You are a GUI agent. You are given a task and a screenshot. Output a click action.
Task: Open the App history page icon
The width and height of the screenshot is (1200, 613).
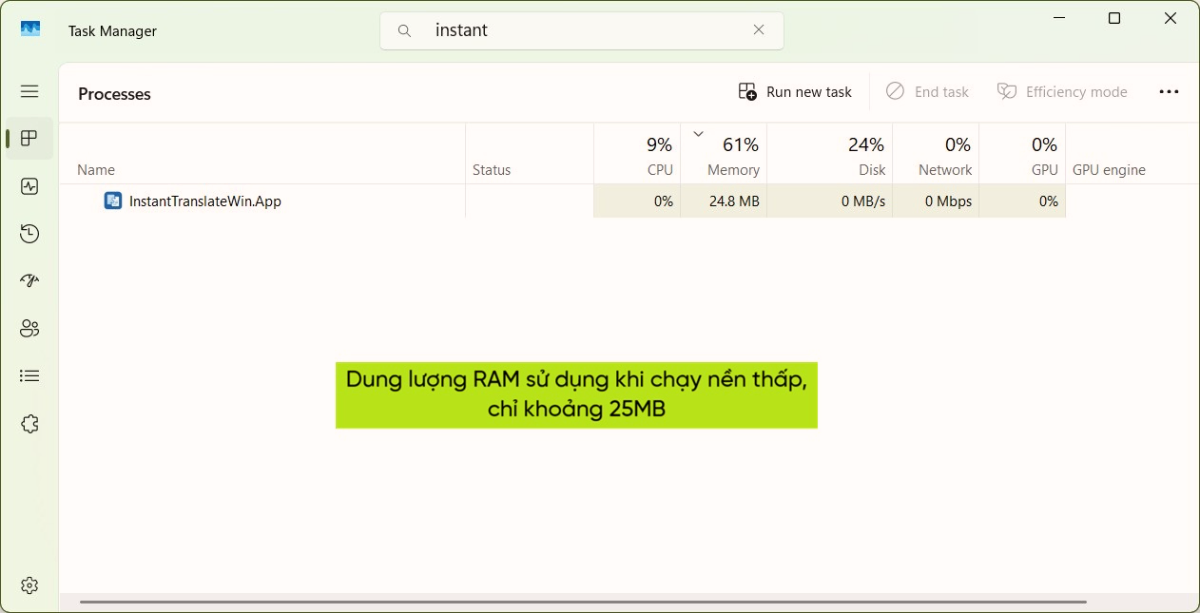point(30,233)
